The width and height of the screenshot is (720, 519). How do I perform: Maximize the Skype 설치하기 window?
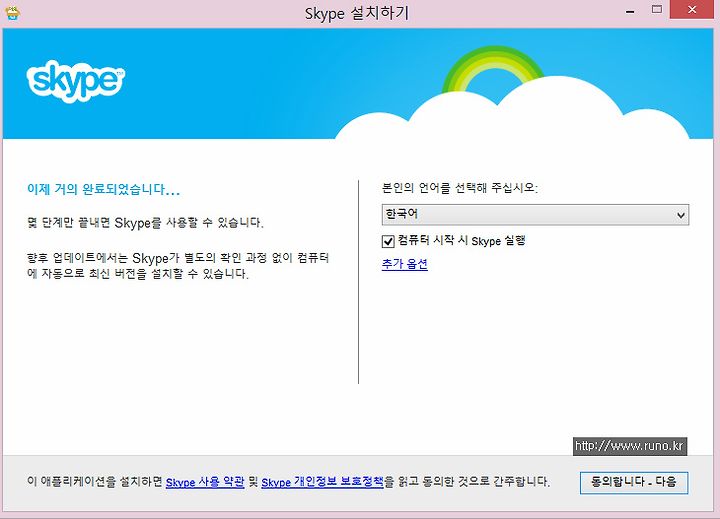657,9
